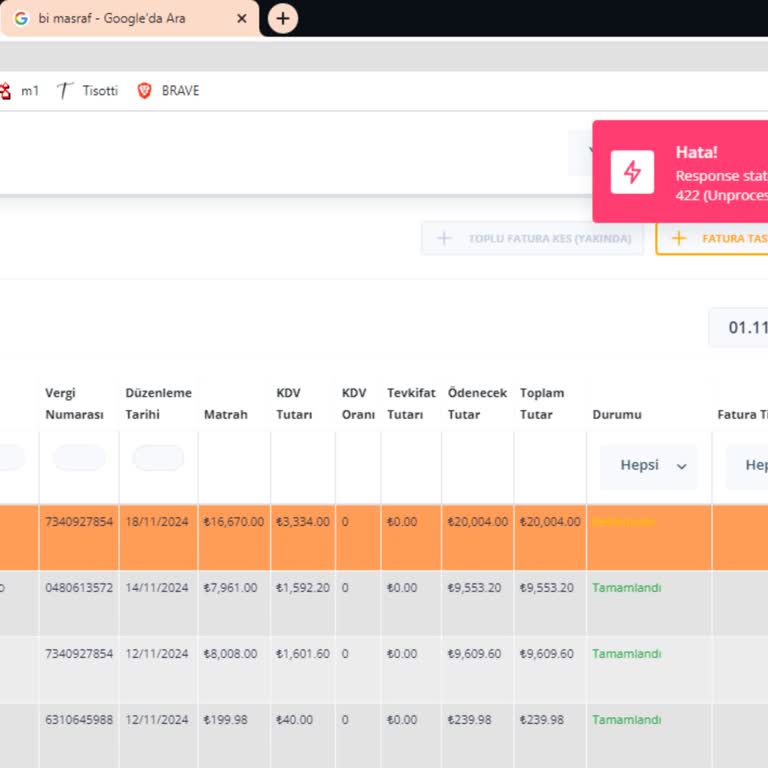Close the 'bi masraf' browser tab

click(242, 18)
